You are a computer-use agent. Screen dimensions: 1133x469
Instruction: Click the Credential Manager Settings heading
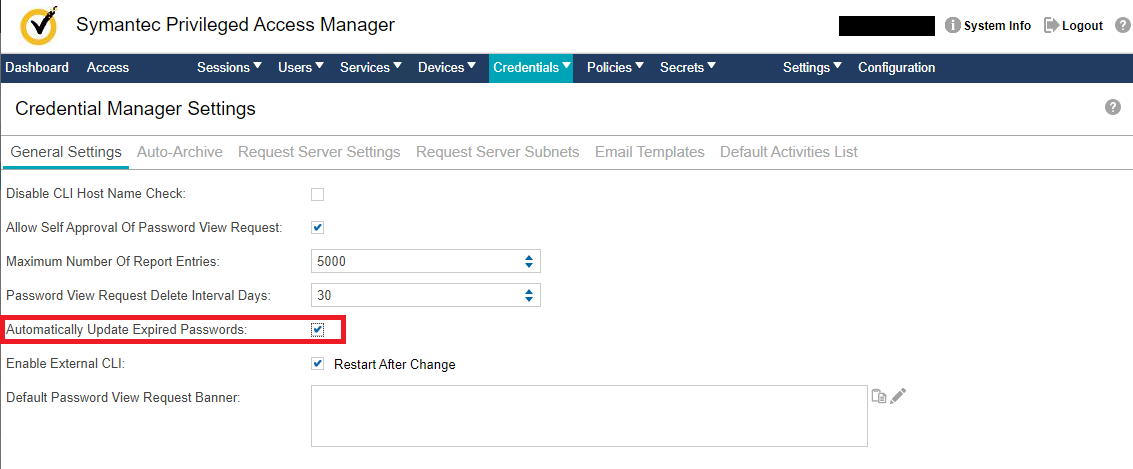[x=135, y=108]
